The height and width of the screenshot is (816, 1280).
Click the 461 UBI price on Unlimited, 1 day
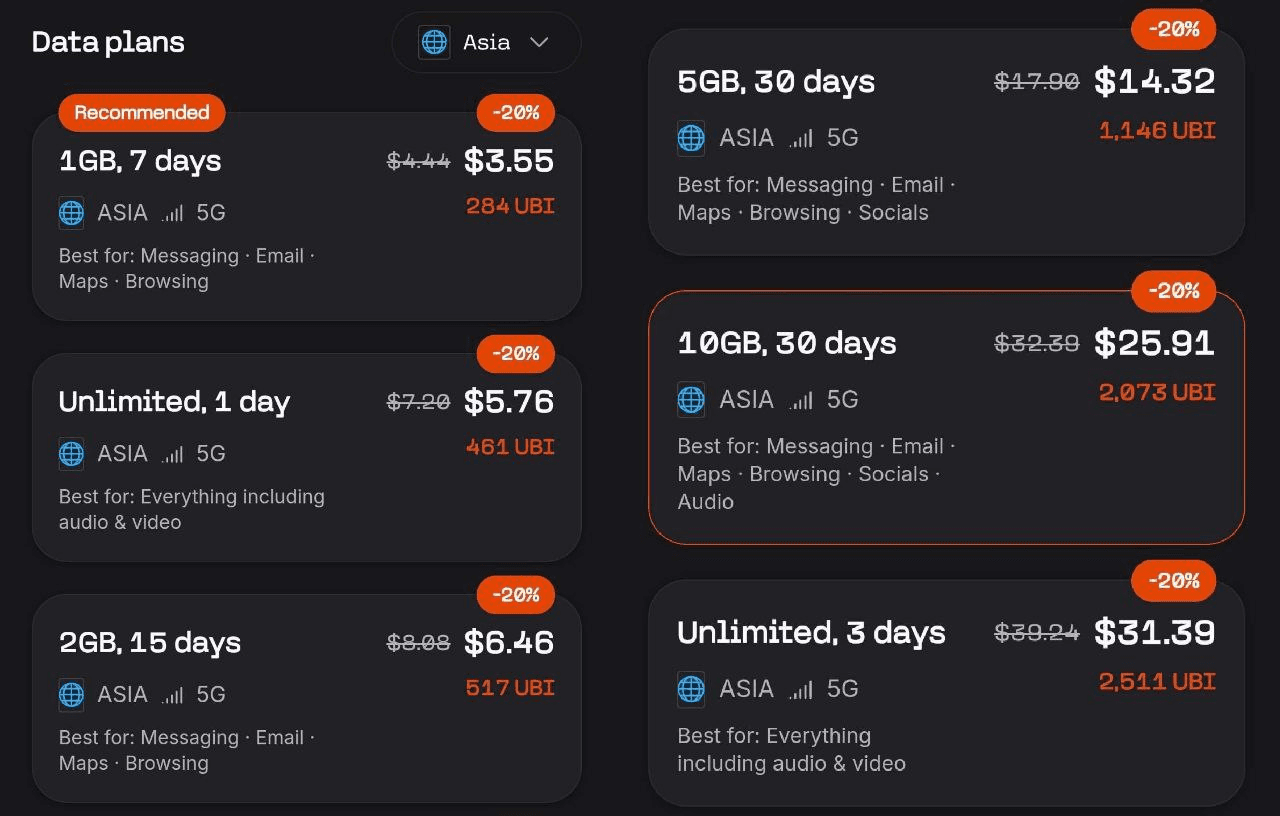tap(510, 447)
